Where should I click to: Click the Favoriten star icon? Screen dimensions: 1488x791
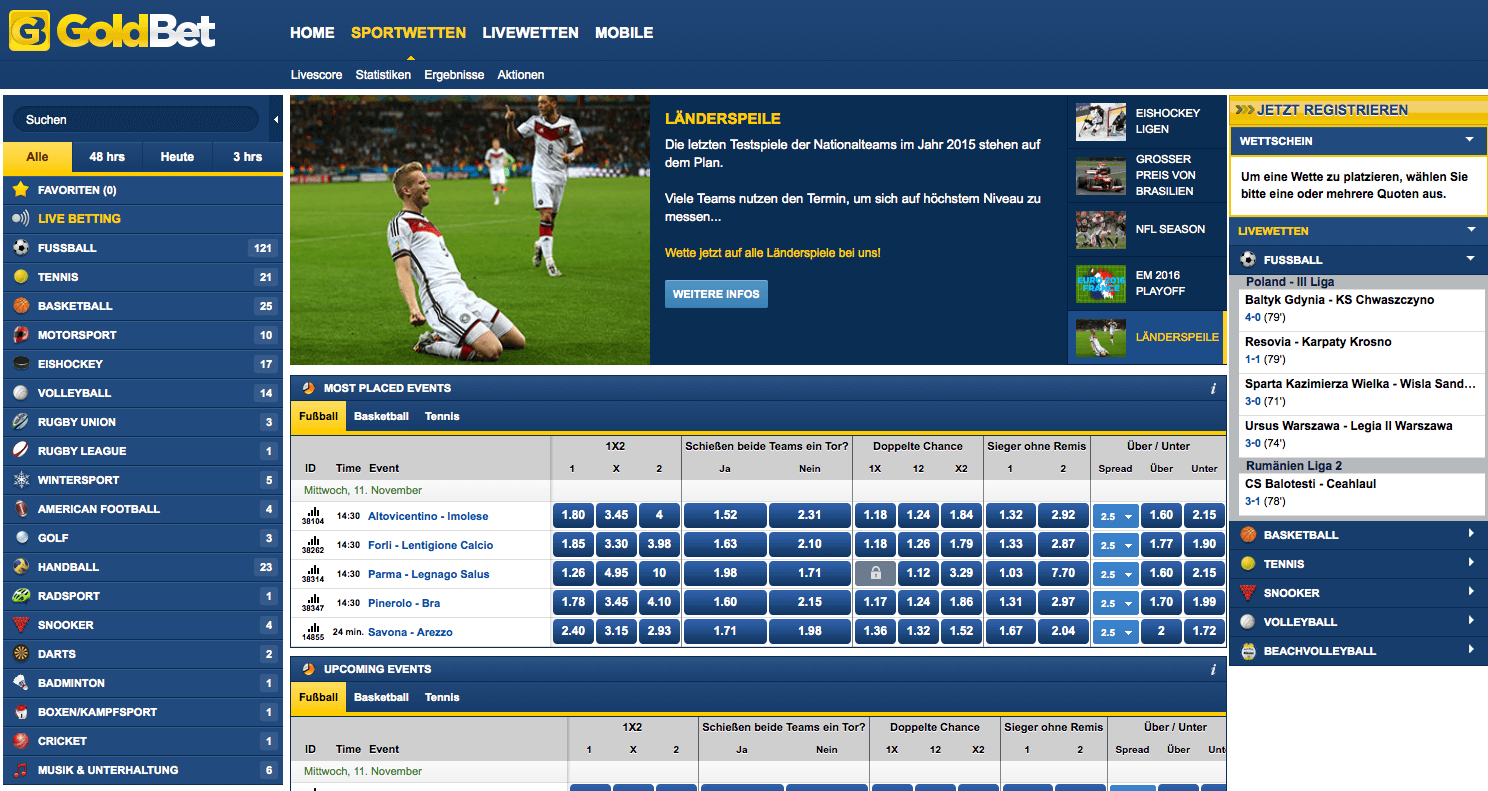[20, 189]
